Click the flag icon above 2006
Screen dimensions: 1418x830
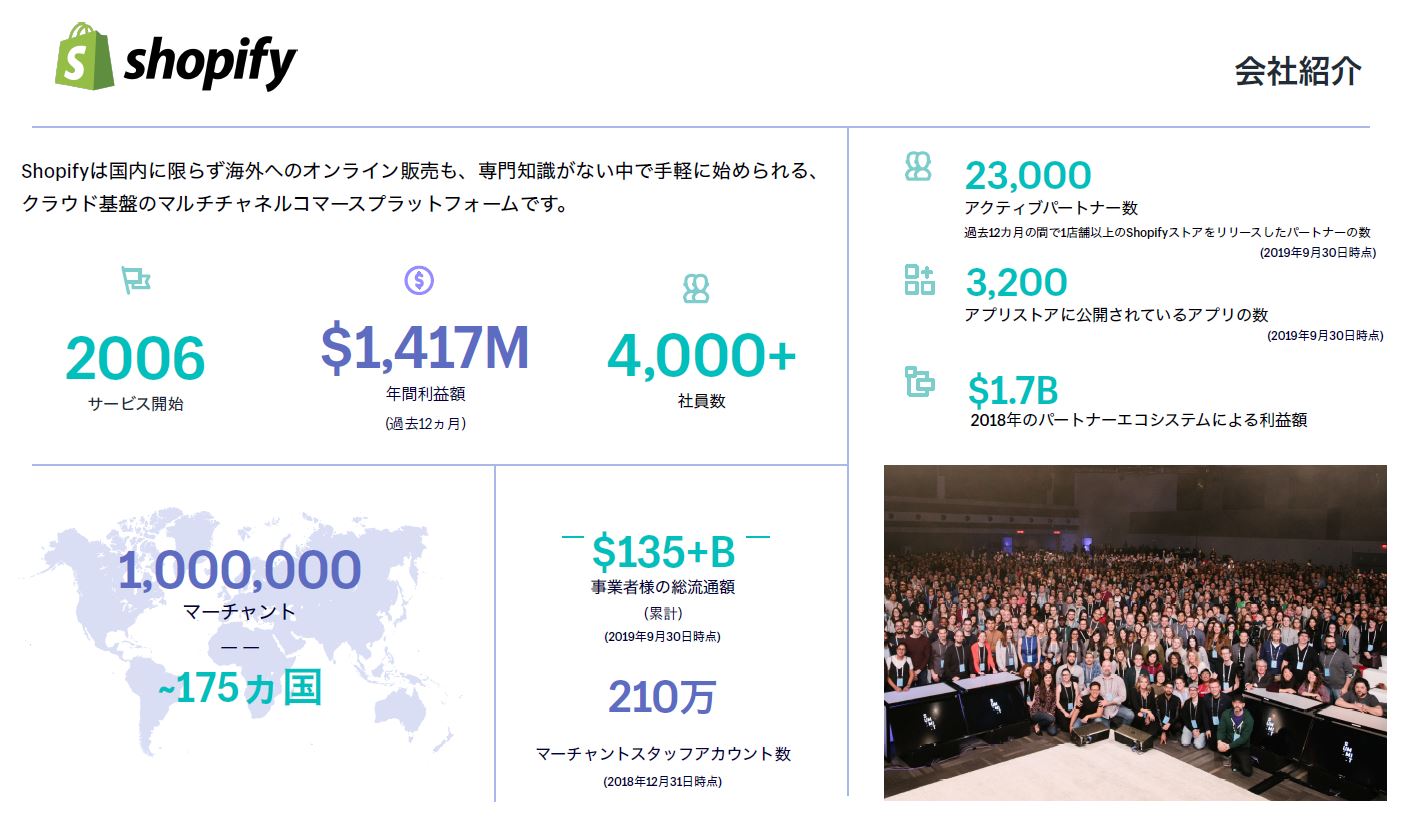click(135, 280)
